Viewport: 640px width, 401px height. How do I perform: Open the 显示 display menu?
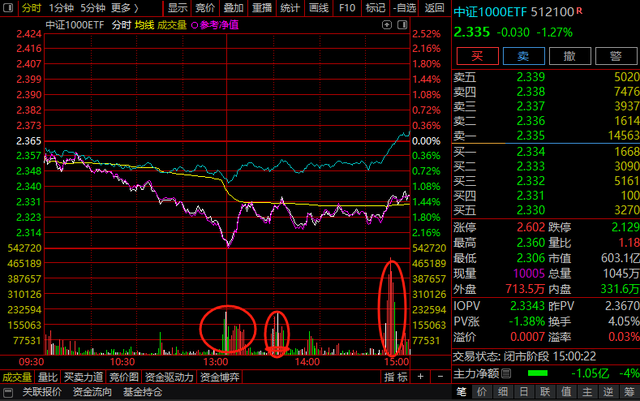tap(178, 8)
